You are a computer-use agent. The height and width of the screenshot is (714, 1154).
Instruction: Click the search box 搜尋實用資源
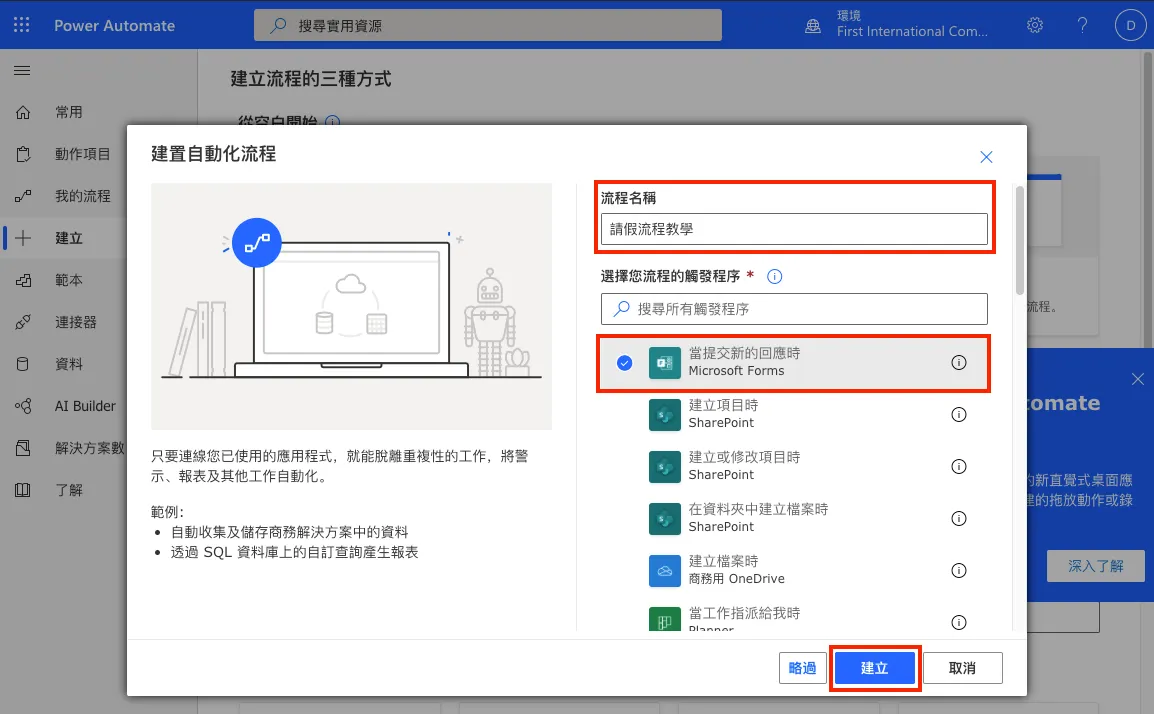[487, 25]
